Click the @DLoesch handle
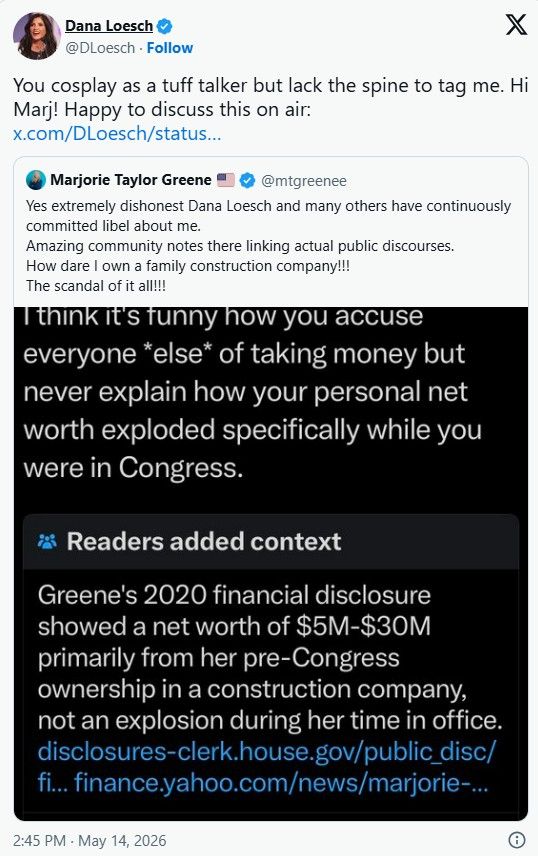Image resolution: width=538 pixels, height=856 pixels. click(x=100, y=48)
